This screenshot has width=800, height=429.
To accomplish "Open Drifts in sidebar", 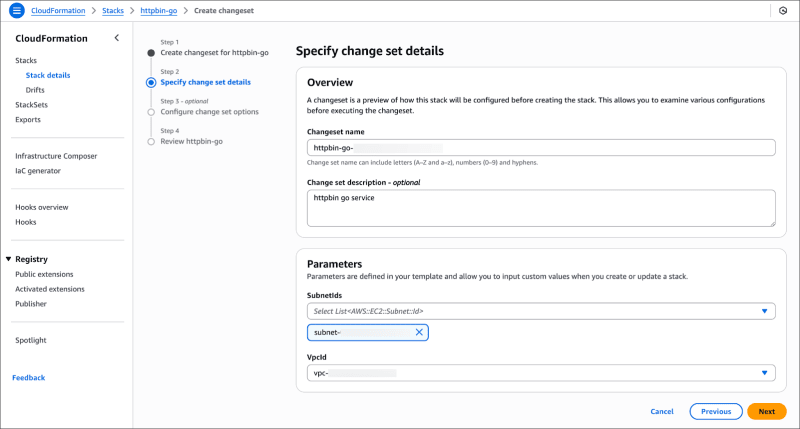I will click(x=35, y=90).
